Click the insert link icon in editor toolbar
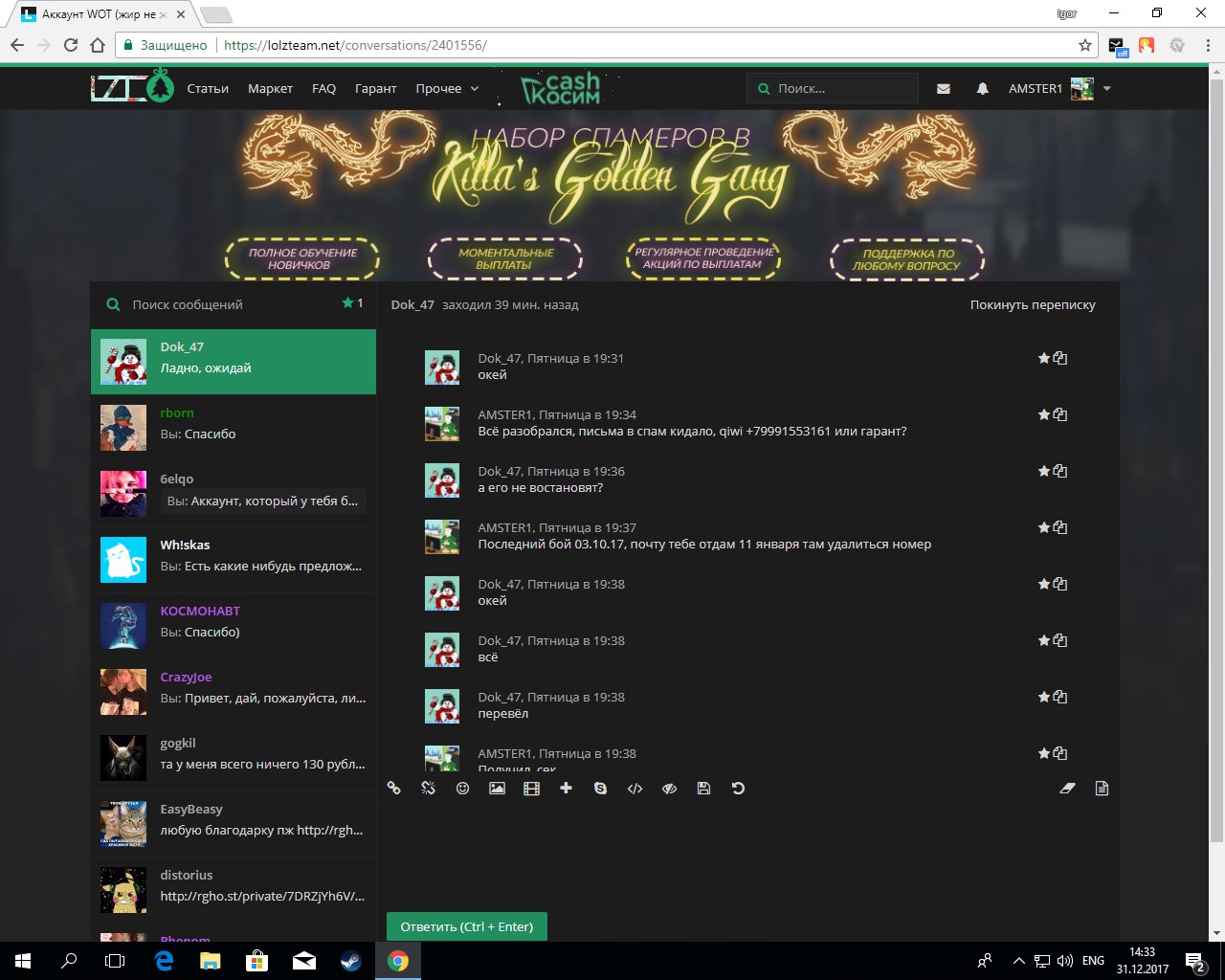 click(393, 789)
